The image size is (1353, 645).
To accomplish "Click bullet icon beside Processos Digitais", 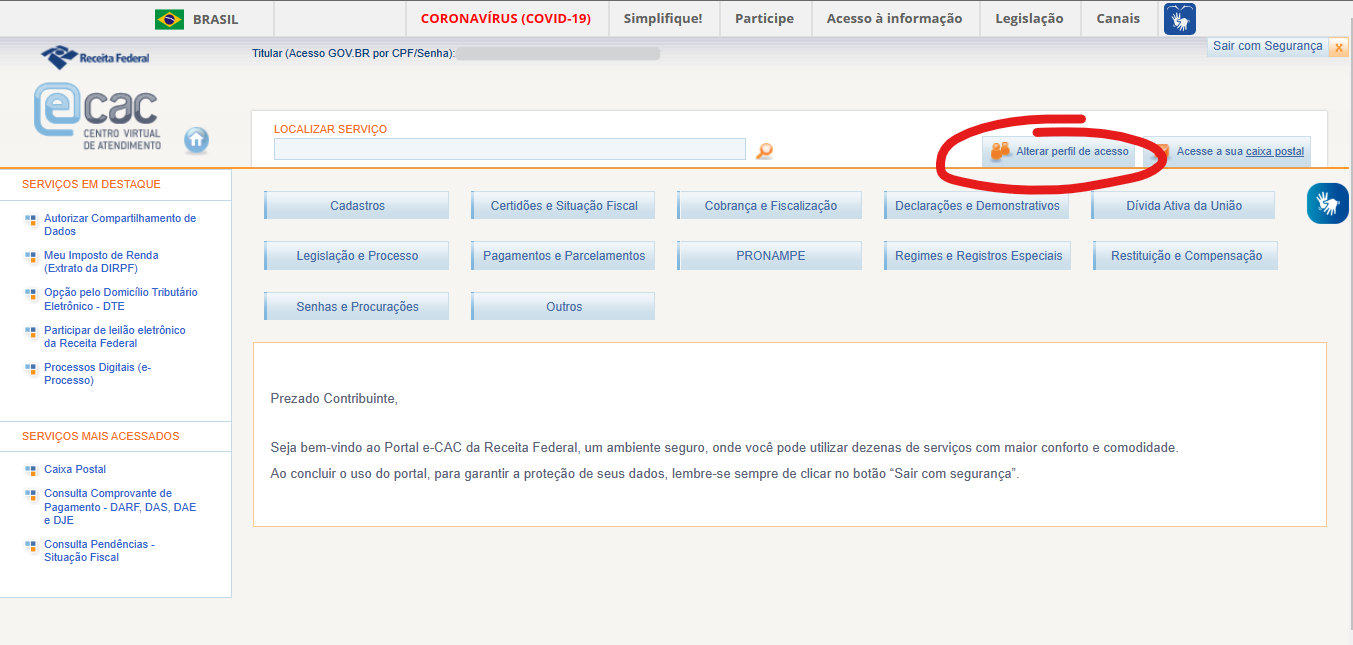I will coord(31,369).
